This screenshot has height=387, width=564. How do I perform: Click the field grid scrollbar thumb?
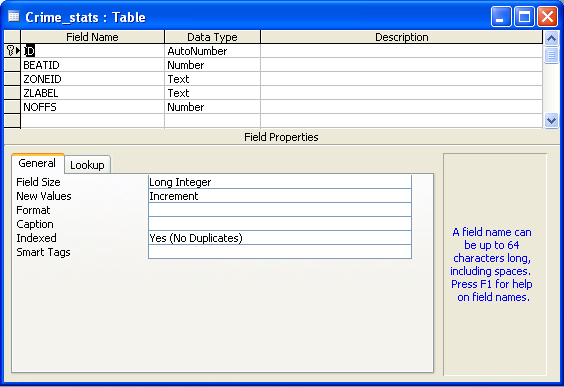click(x=551, y=55)
